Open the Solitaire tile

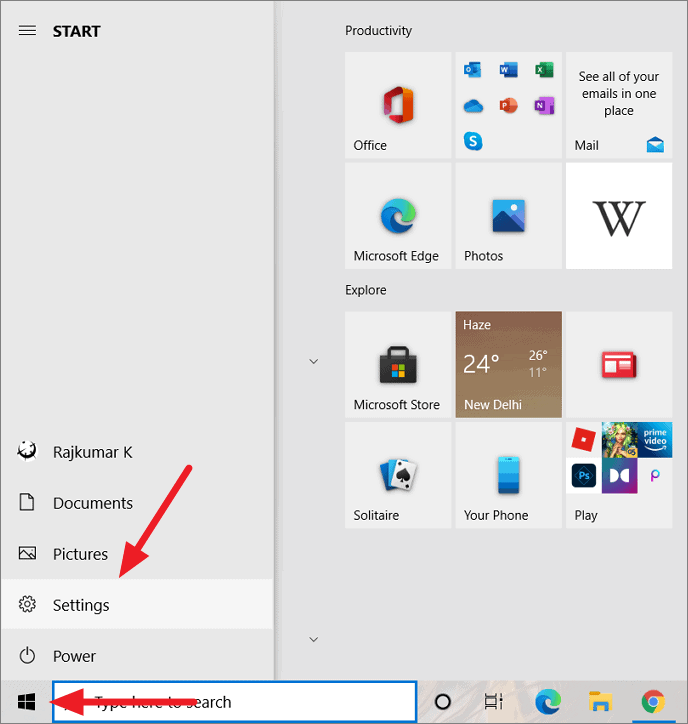398,475
